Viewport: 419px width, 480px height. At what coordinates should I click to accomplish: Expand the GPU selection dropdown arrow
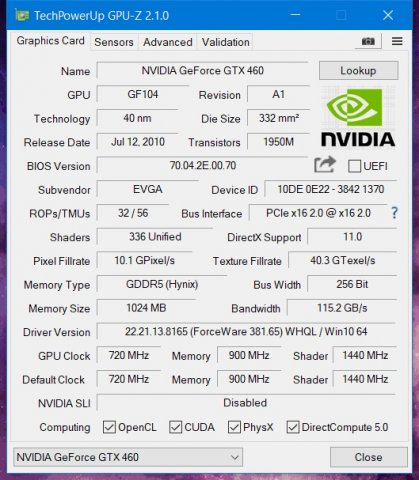(235, 457)
